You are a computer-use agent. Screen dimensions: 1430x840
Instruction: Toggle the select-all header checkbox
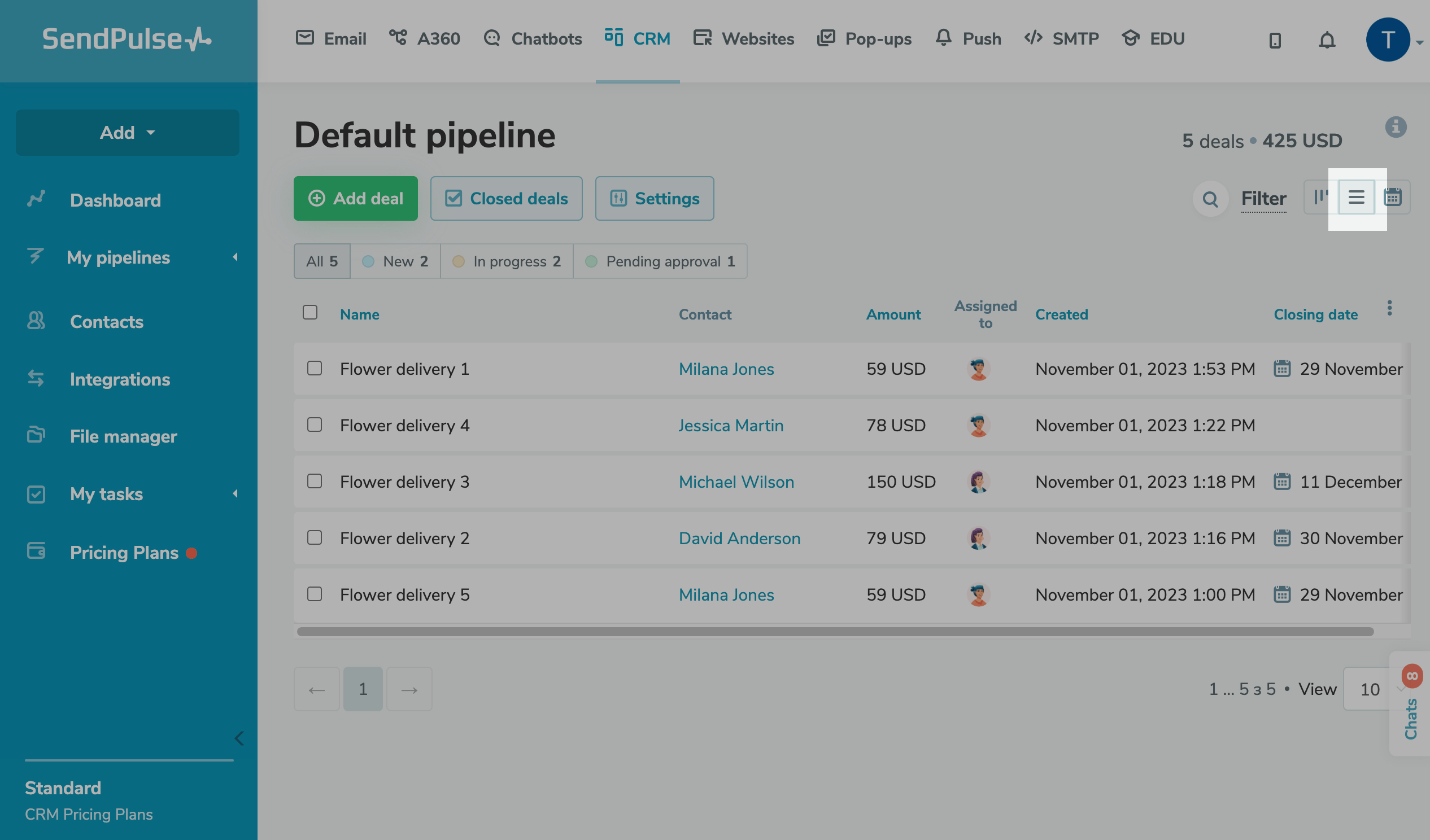310,313
